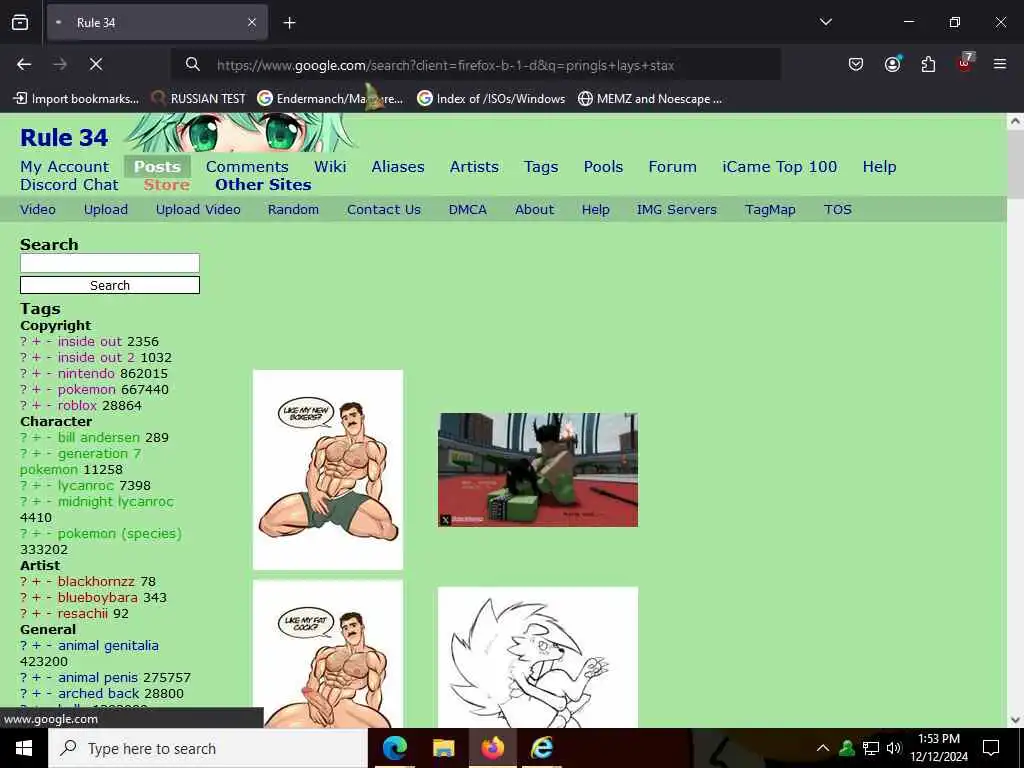Open the Extensions puzzle icon
This screenshot has width=1024, height=768.
pyautogui.click(x=928, y=64)
